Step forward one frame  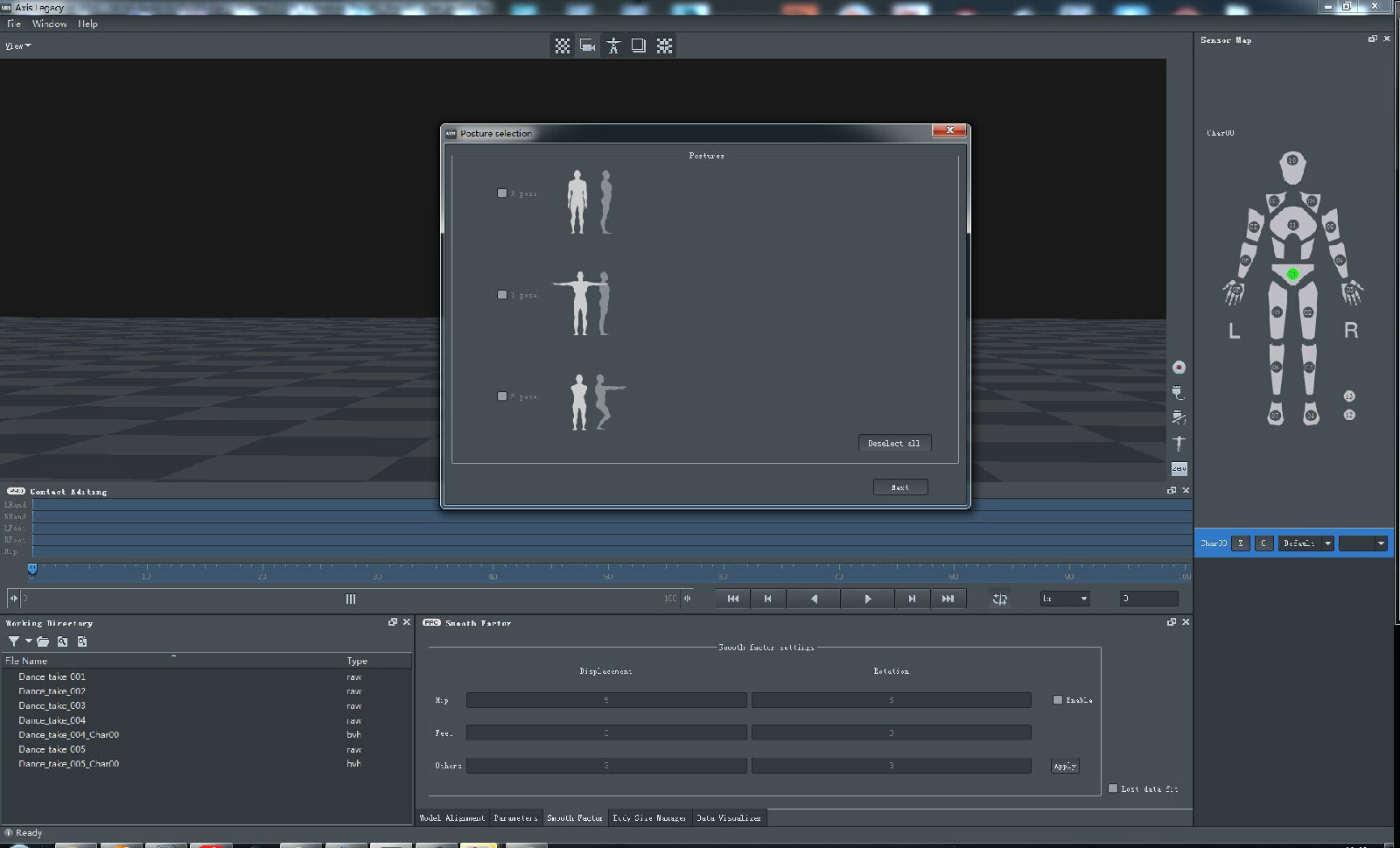point(912,599)
